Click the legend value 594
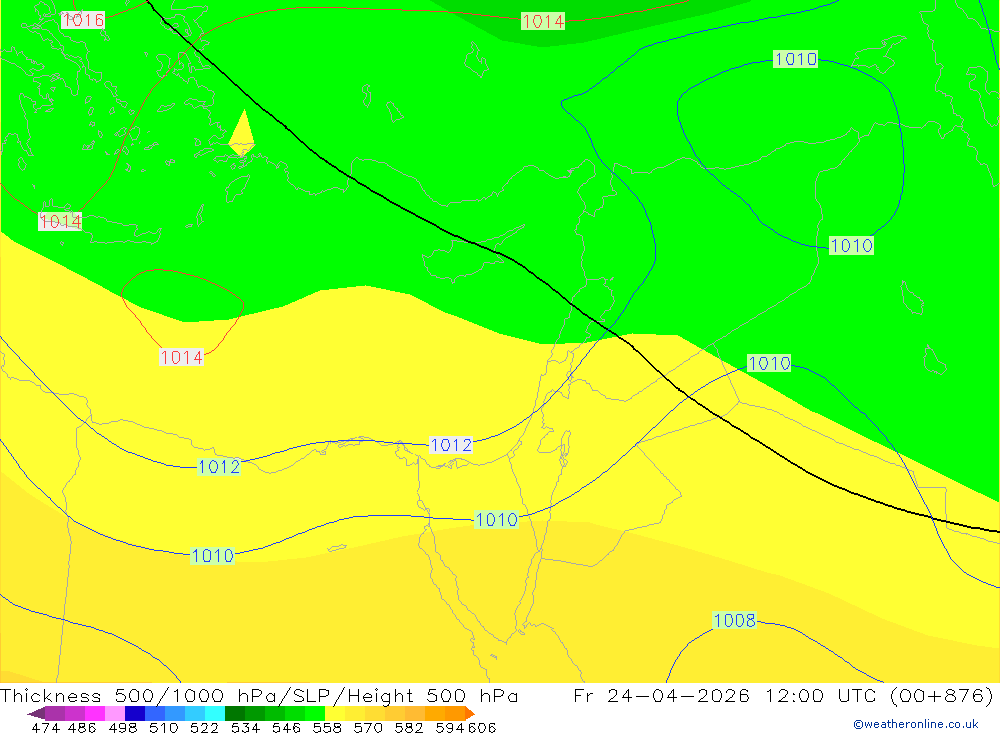This screenshot has width=1000, height=733. coord(450,727)
